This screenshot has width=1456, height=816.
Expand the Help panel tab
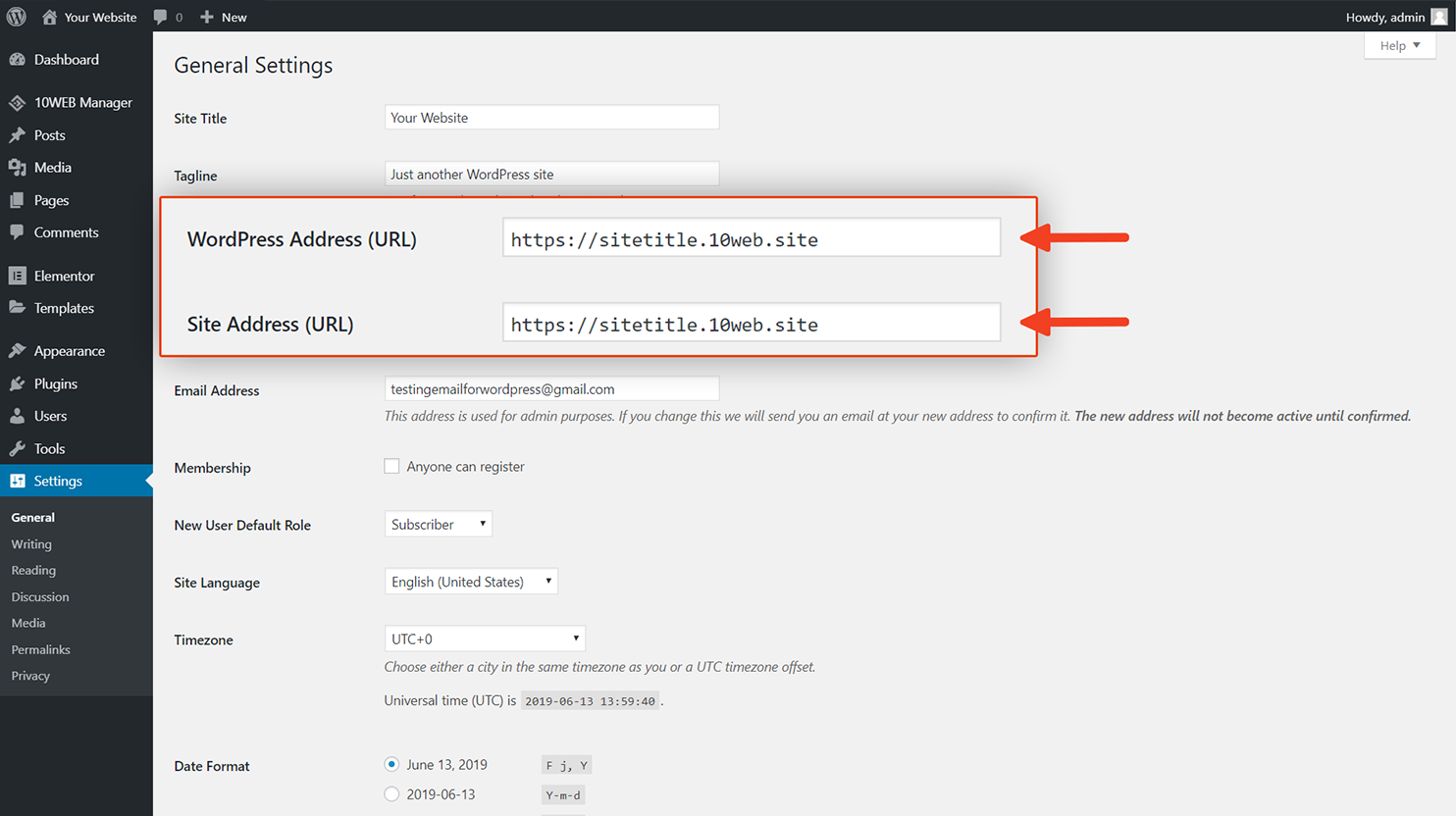[x=1400, y=45]
